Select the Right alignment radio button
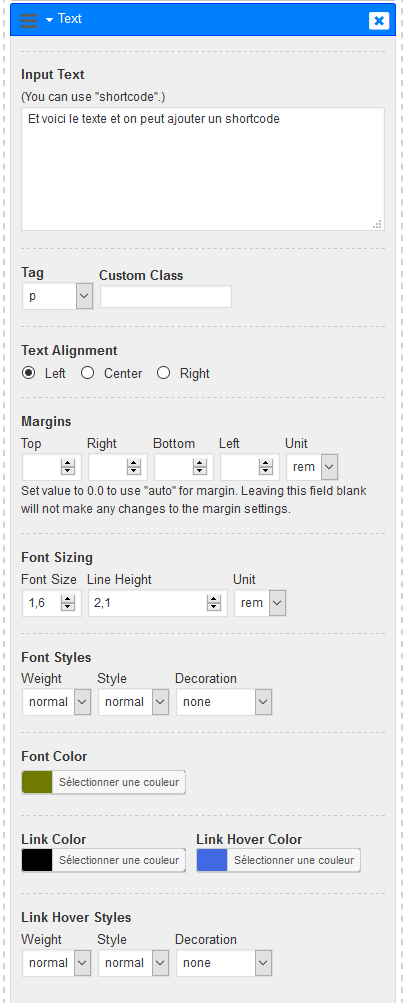 164,373
